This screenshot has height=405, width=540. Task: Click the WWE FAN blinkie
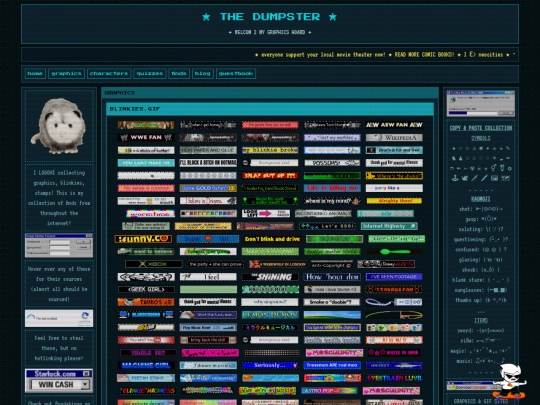[x=146, y=137]
